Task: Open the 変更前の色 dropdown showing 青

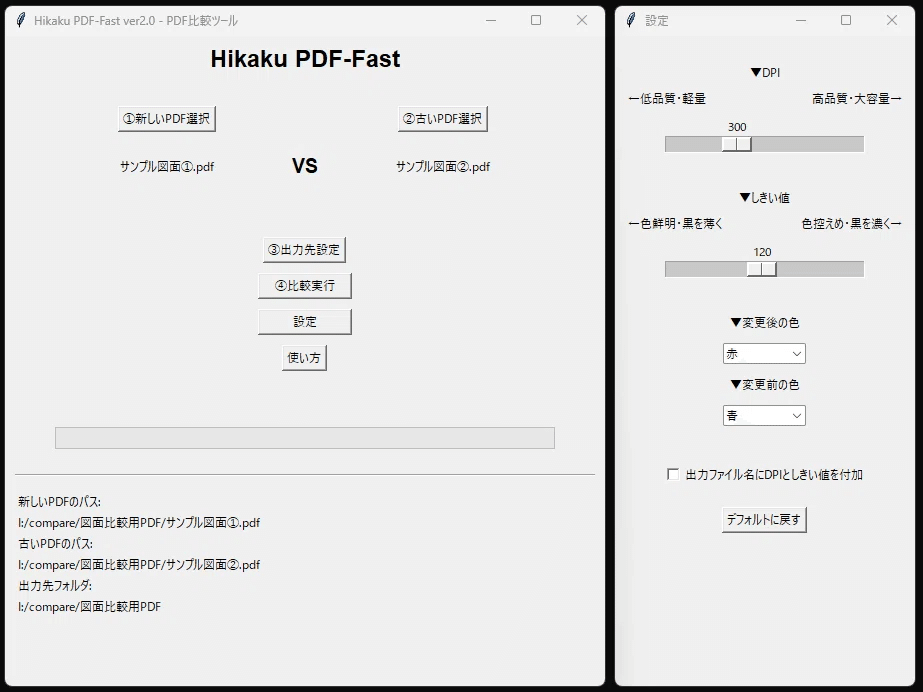Action: point(763,415)
